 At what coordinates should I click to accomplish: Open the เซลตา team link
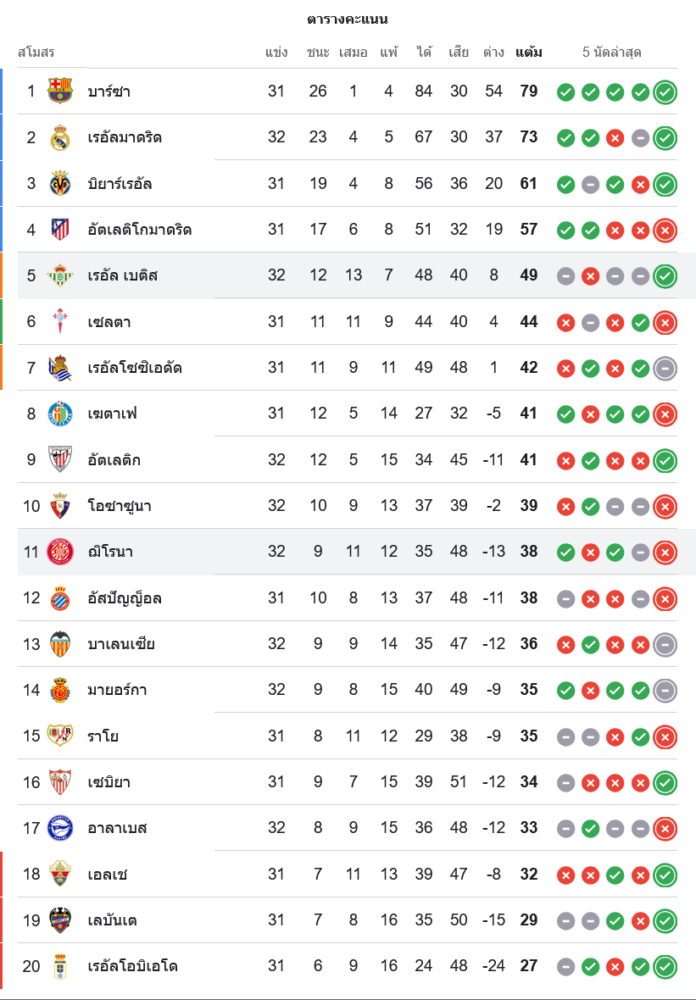tap(109, 322)
